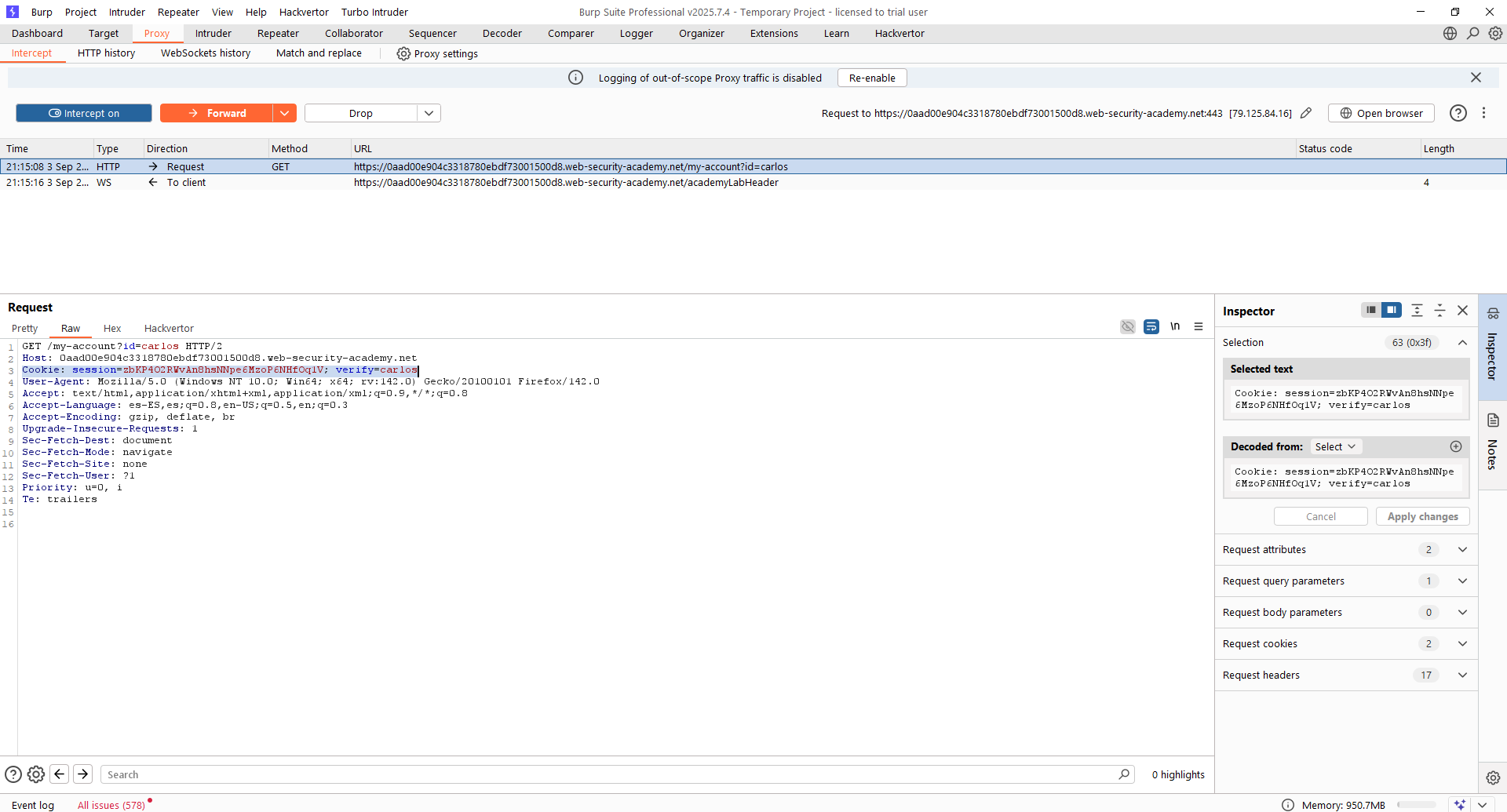Click the Open browser button

click(x=1381, y=113)
